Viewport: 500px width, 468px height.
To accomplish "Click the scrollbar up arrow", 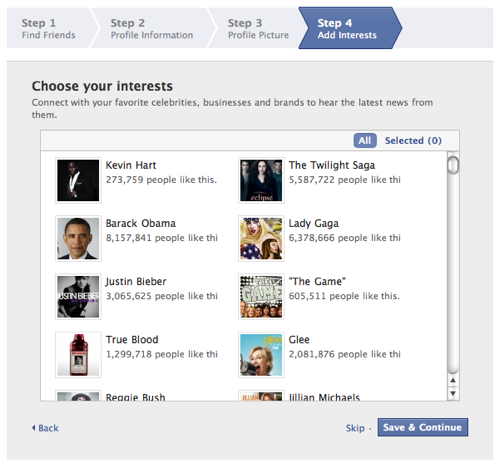I will [453, 380].
